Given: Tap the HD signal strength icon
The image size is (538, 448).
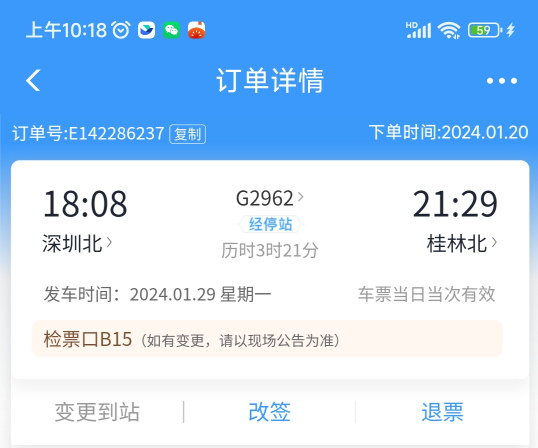Looking at the screenshot, I should point(418,30).
